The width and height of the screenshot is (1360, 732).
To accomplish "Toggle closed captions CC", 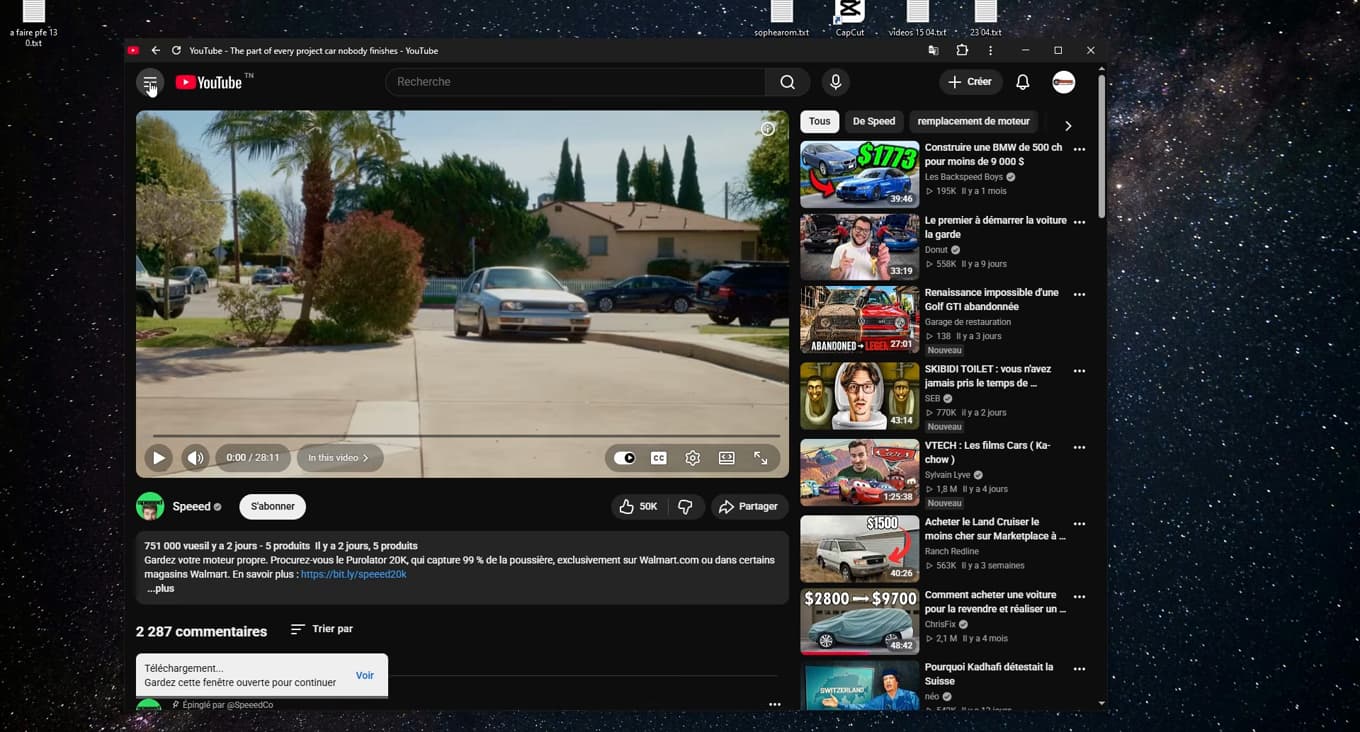I will (x=659, y=458).
